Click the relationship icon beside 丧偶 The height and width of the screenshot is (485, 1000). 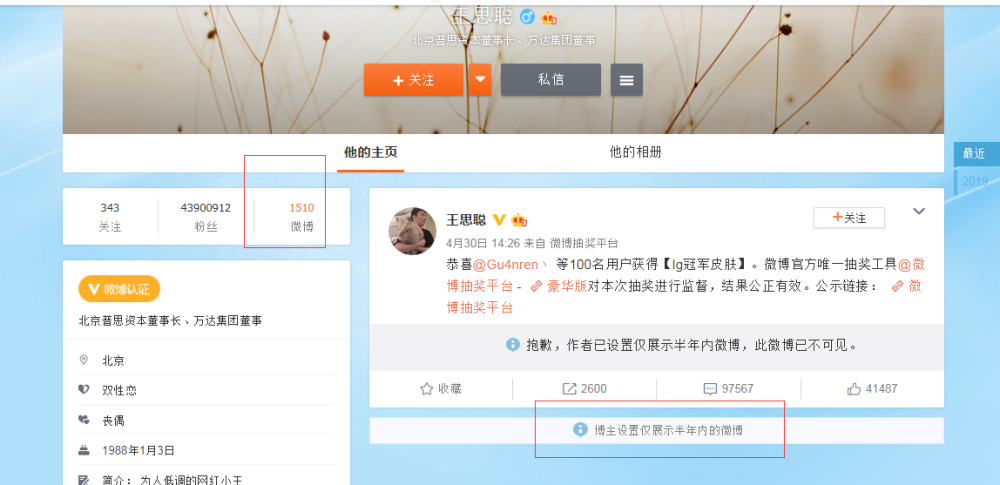point(84,420)
